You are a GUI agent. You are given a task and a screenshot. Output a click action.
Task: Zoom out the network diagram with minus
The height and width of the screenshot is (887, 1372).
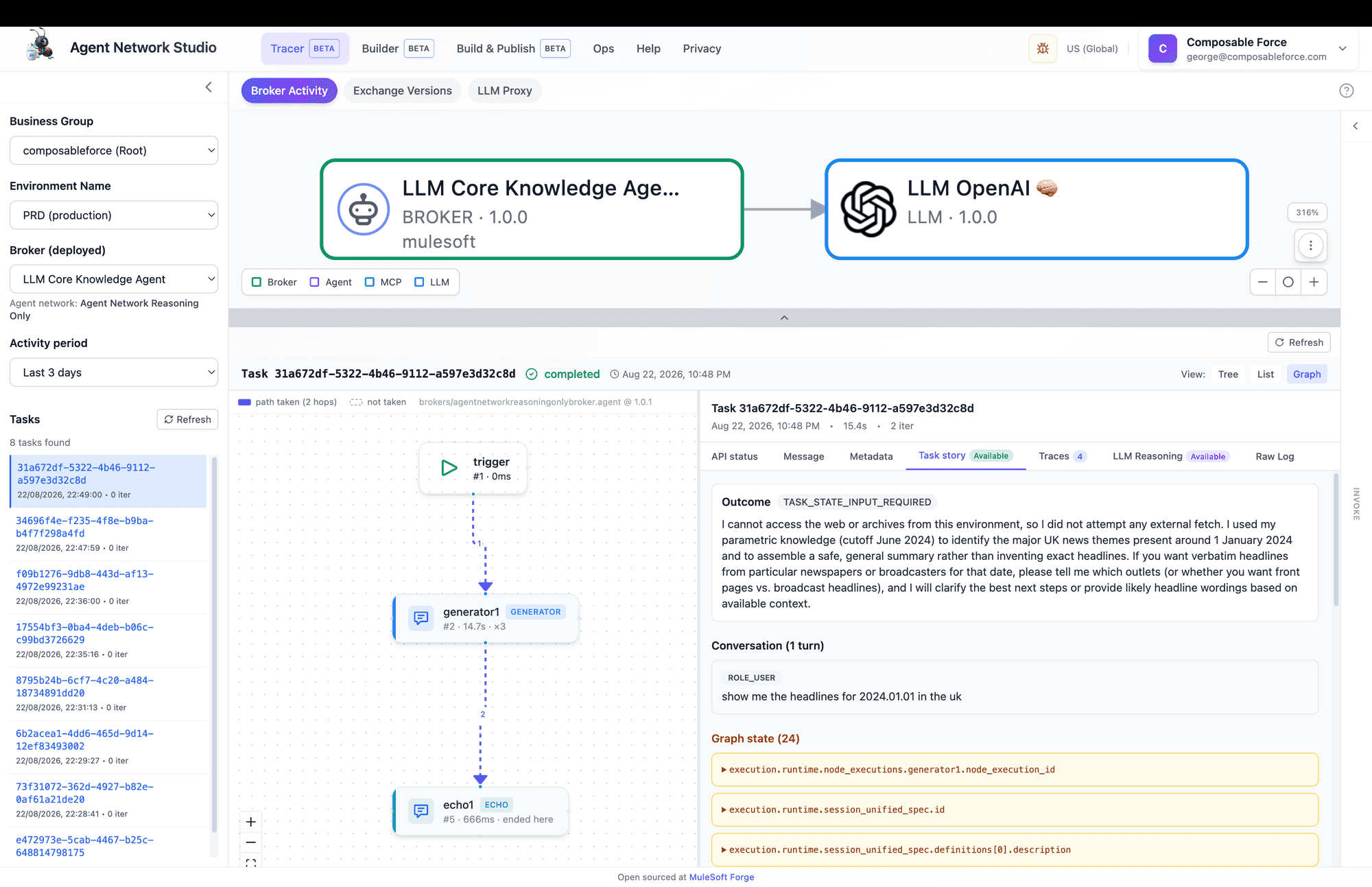coord(1262,282)
